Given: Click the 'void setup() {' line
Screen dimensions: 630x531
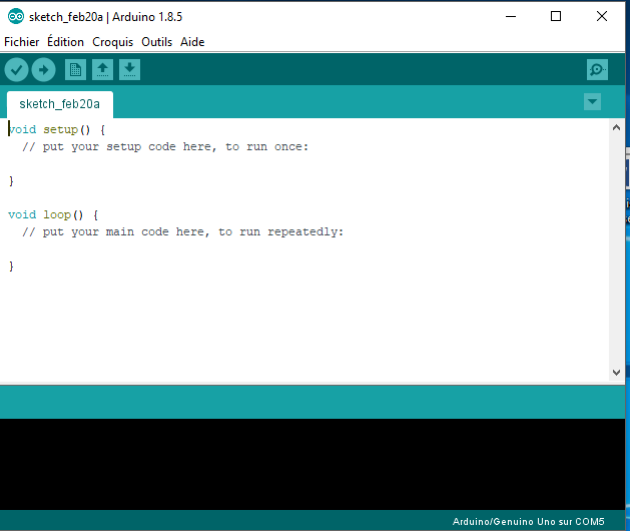Looking at the screenshot, I should point(57,130).
